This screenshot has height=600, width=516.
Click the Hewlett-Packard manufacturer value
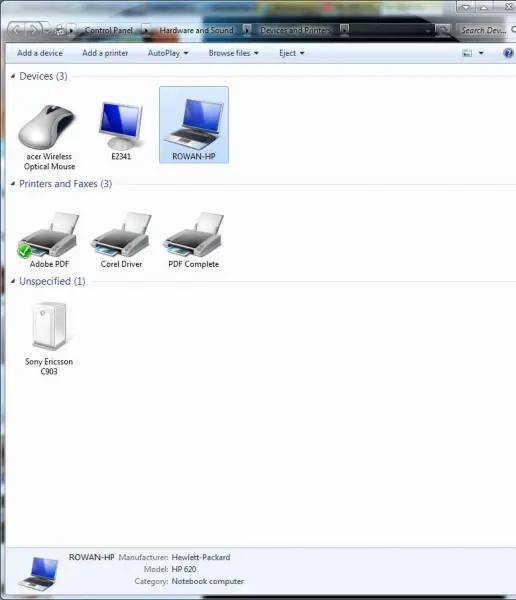click(201, 557)
